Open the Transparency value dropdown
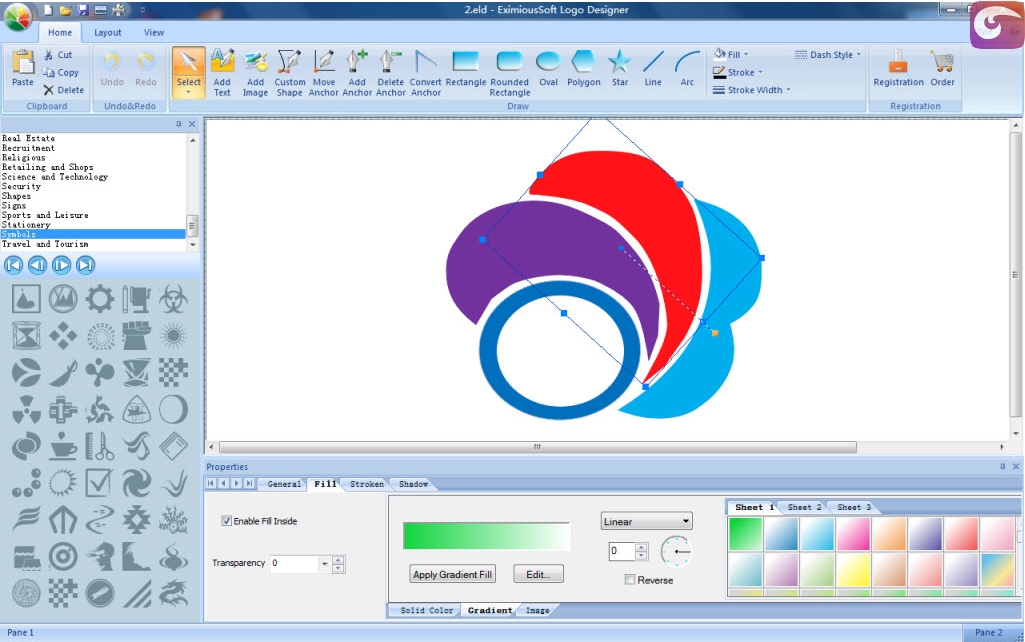The height and width of the screenshot is (642, 1025). coord(324,564)
